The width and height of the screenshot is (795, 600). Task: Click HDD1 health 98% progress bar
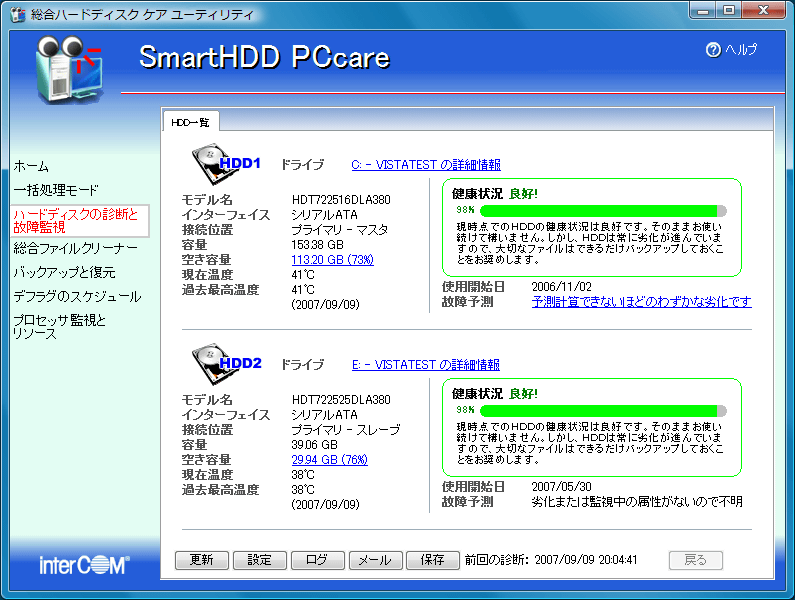(603, 210)
